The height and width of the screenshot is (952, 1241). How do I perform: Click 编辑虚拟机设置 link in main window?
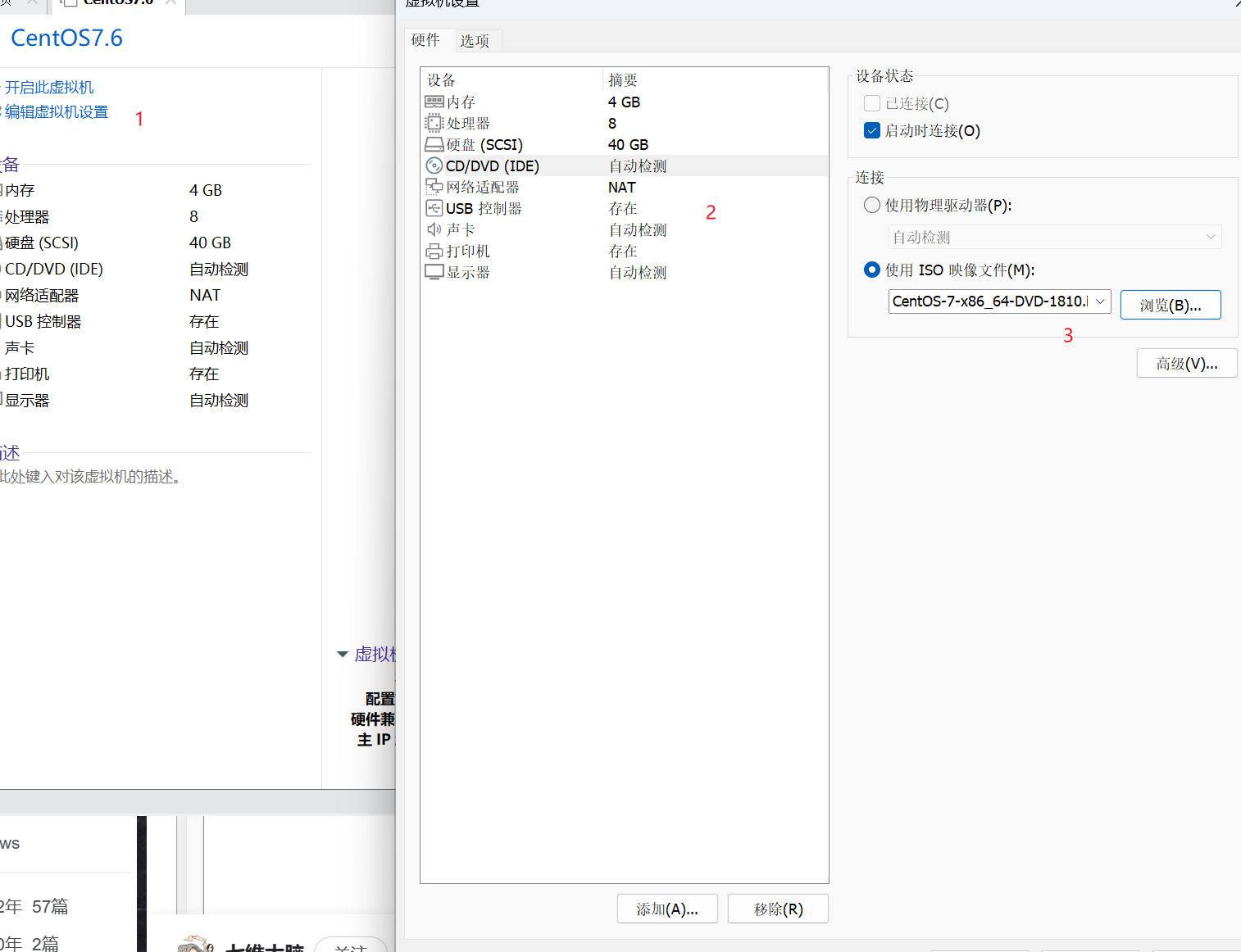(57, 111)
